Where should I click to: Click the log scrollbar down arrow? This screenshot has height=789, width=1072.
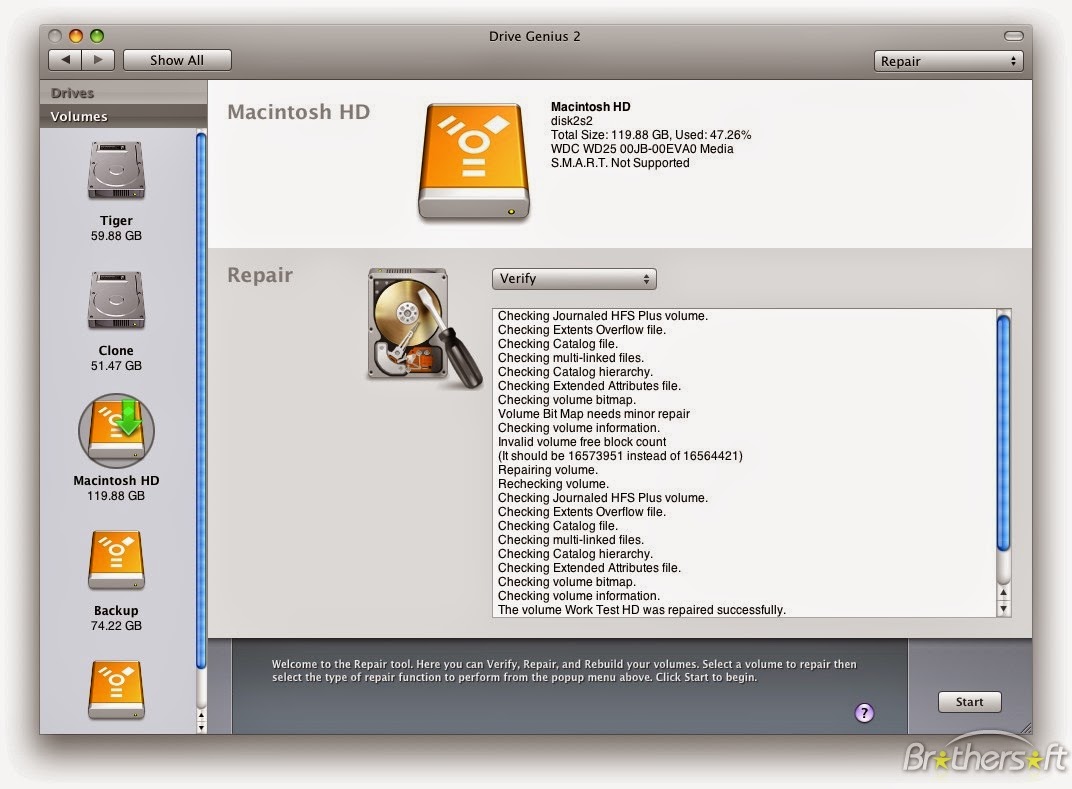1003,608
